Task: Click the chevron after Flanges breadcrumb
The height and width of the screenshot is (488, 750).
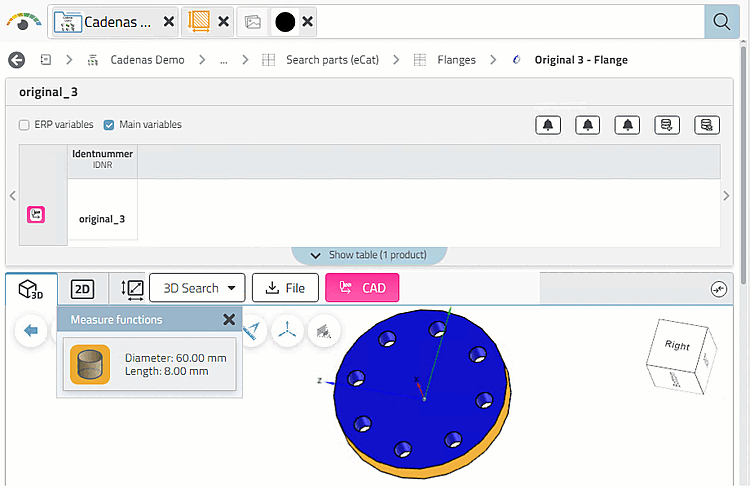Action: coord(493,60)
